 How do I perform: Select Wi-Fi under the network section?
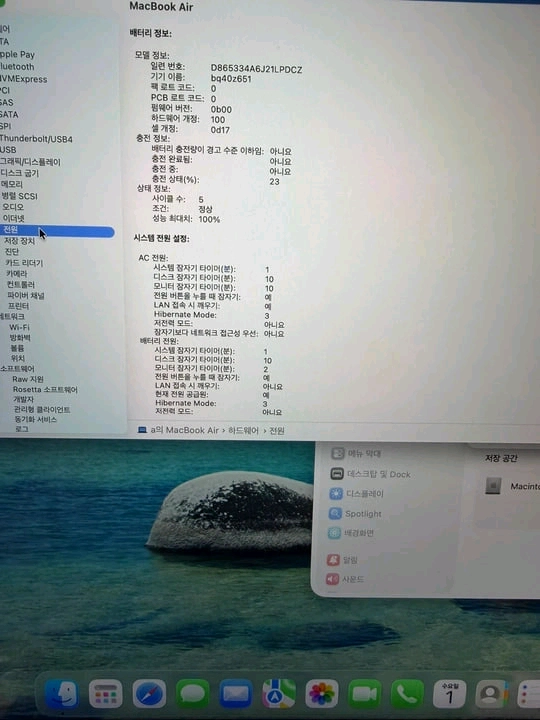pyautogui.click(x=19, y=327)
